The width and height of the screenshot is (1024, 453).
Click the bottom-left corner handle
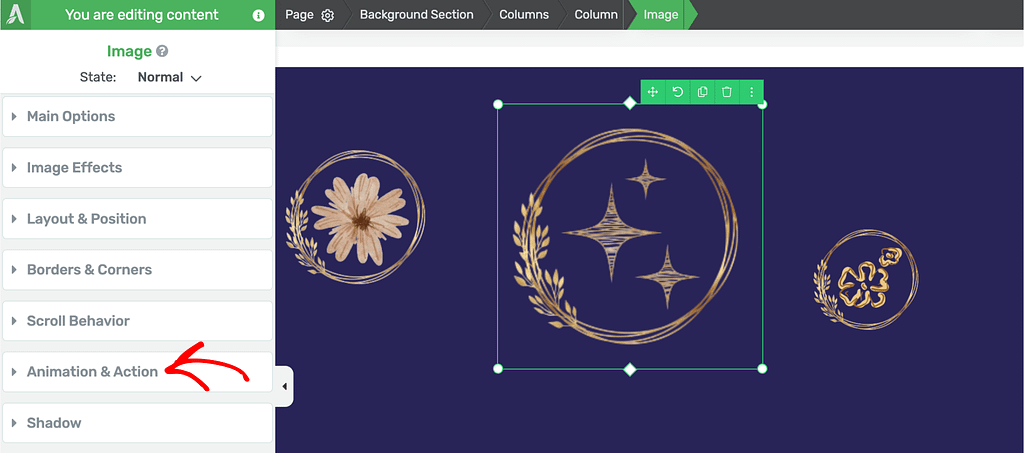click(x=498, y=369)
